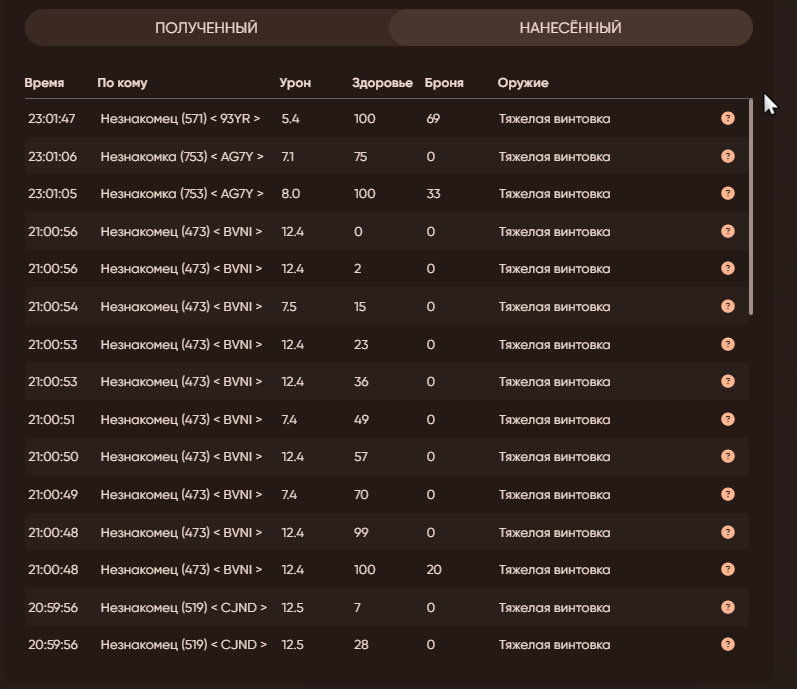
Task: Select the armor value 20
Action: [434, 570]
